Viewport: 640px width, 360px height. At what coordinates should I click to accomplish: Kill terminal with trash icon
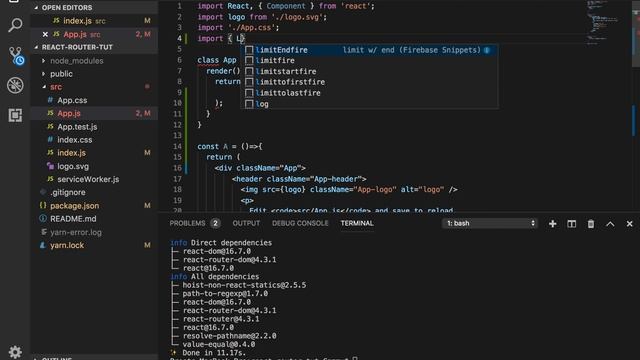tap(591, 224)
